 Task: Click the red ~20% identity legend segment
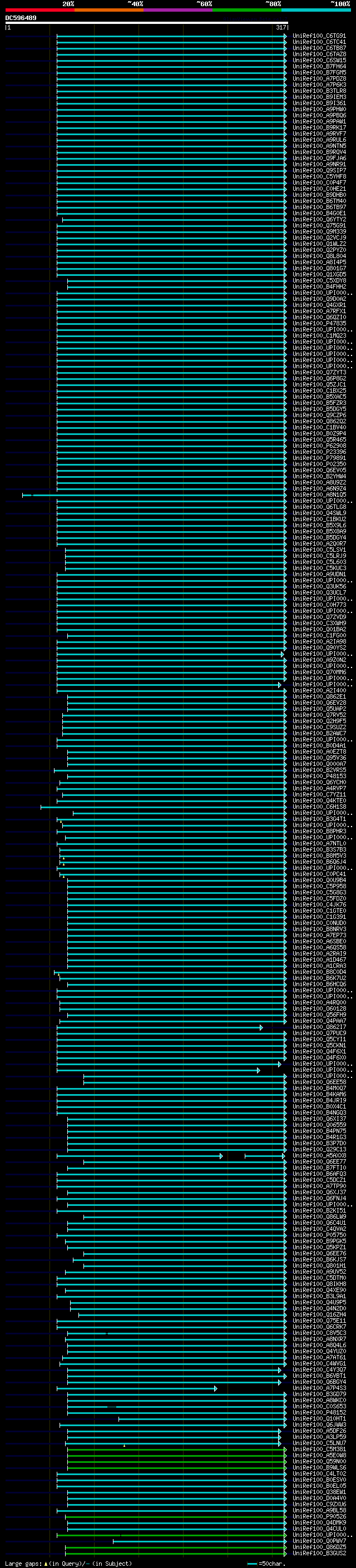coord(39,10)
